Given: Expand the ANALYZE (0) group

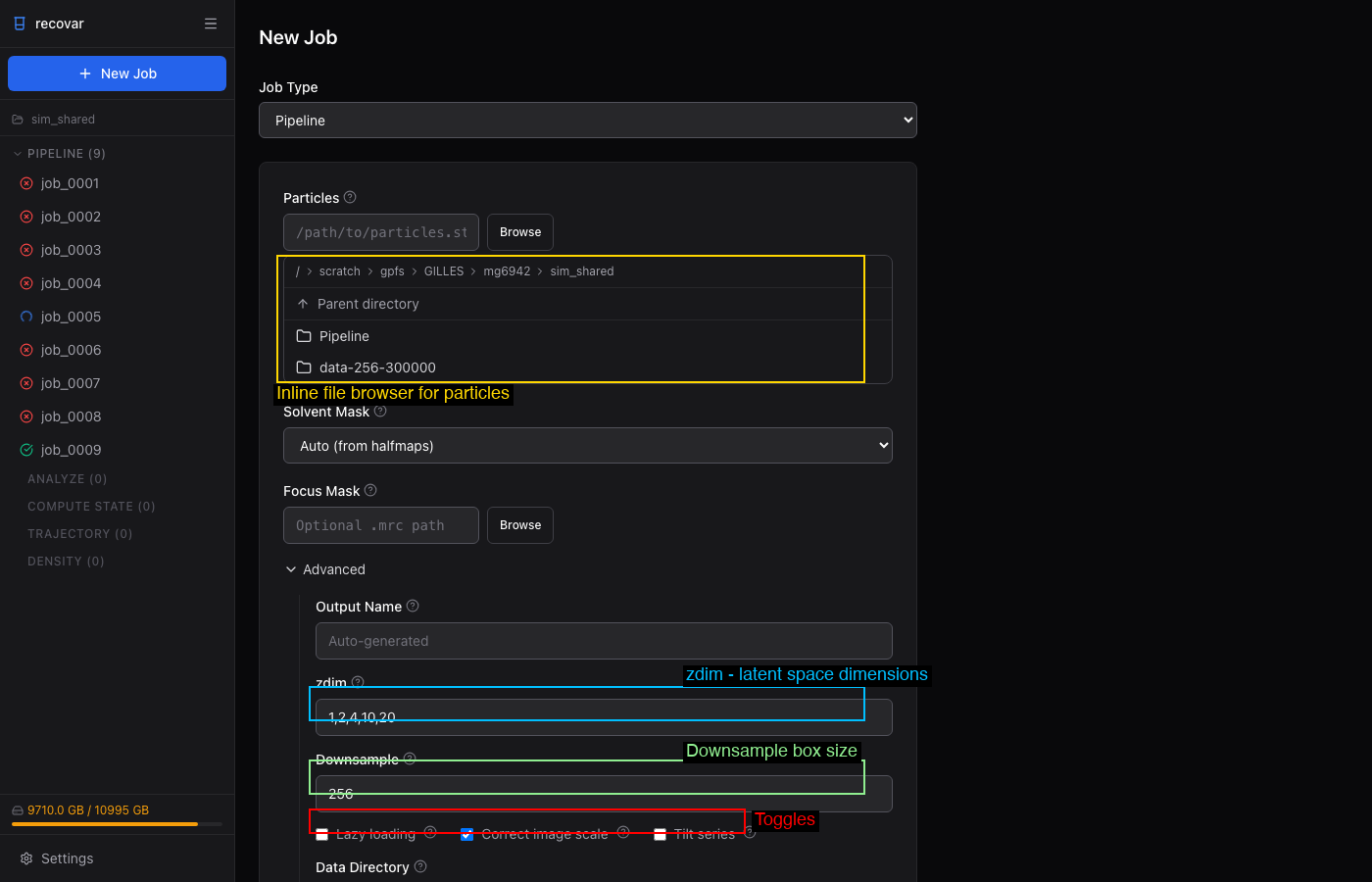Looking at the screenshot, I should click(x=68, y=479).
